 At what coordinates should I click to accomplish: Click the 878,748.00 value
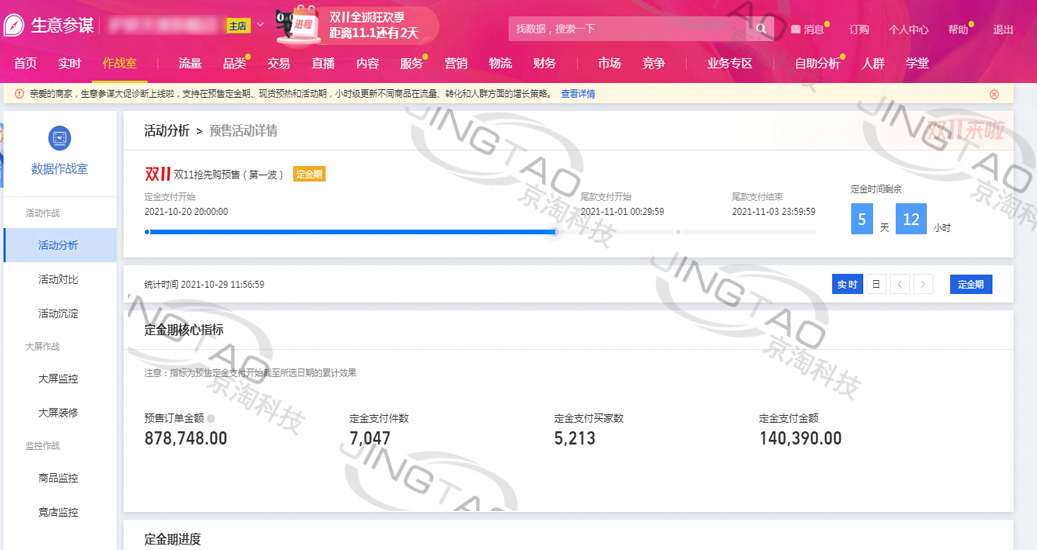coord(186,438)
